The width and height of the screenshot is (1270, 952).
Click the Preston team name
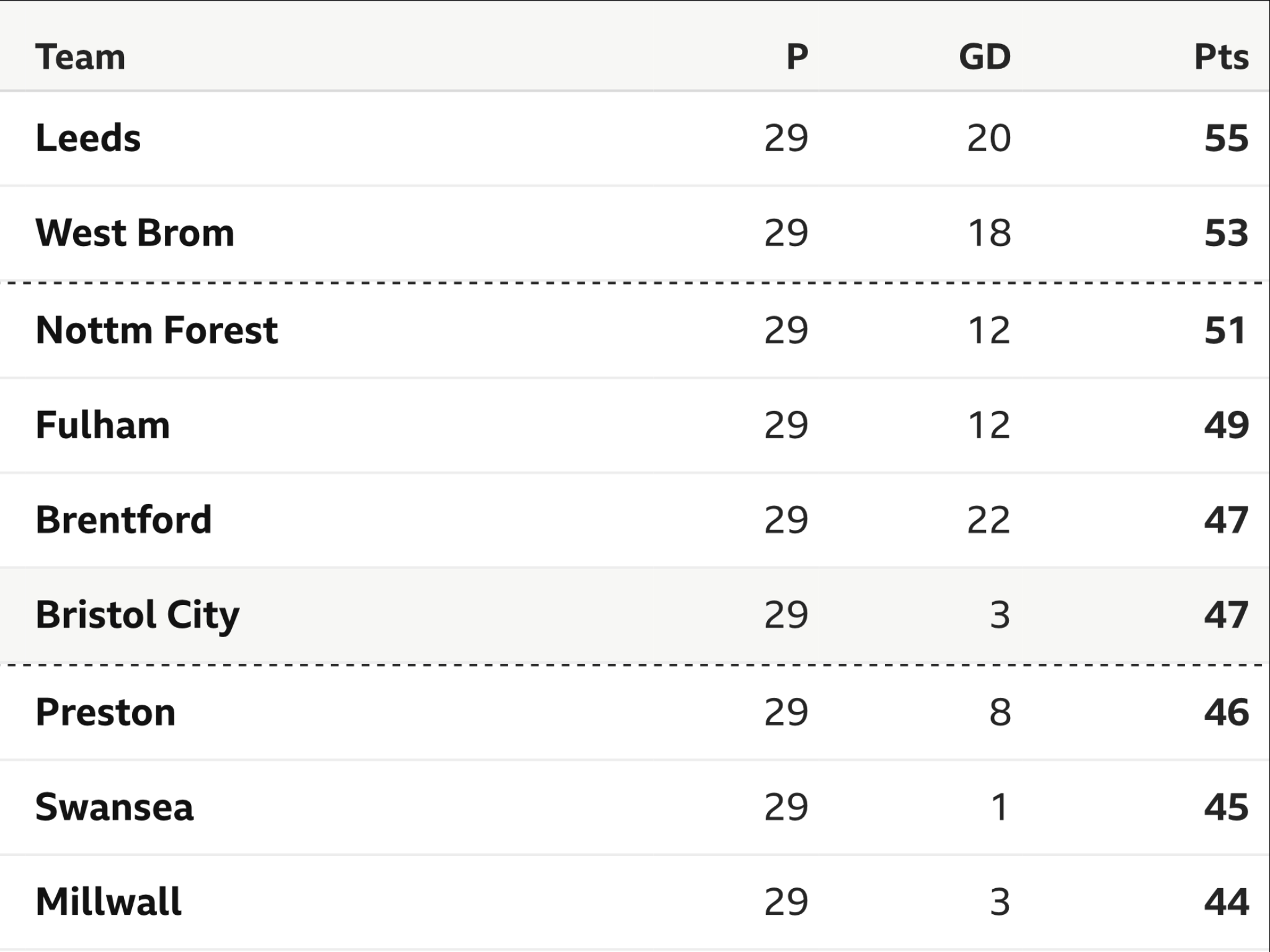coord(105,712)
